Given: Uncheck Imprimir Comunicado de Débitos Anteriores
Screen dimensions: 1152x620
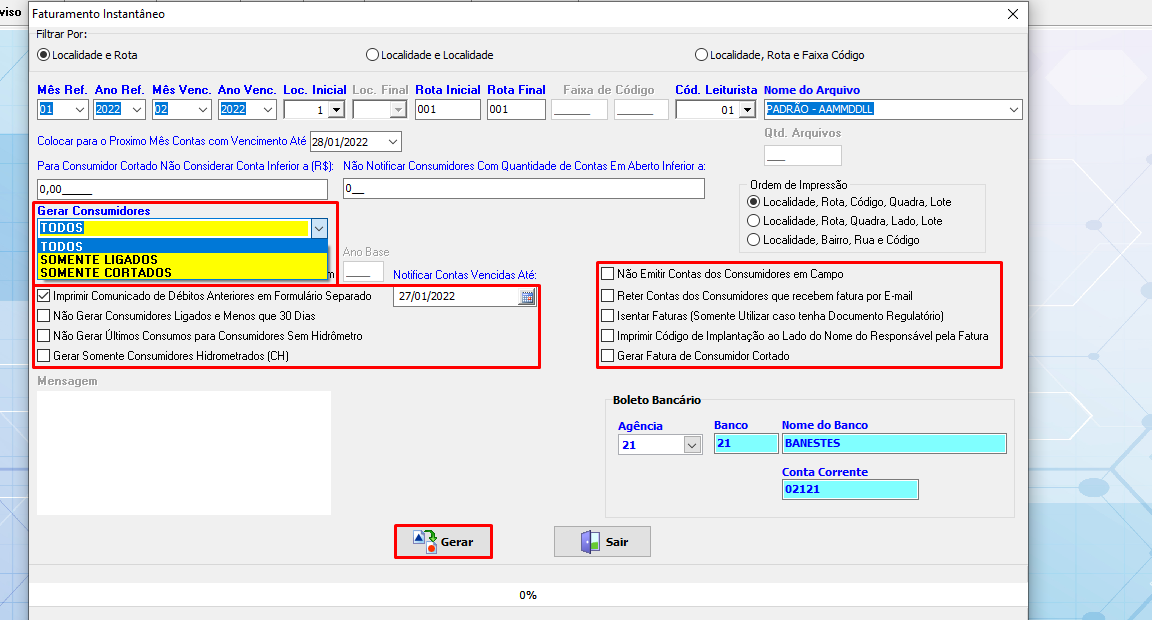Looking at the screenshot, I should tap(43, 296).
